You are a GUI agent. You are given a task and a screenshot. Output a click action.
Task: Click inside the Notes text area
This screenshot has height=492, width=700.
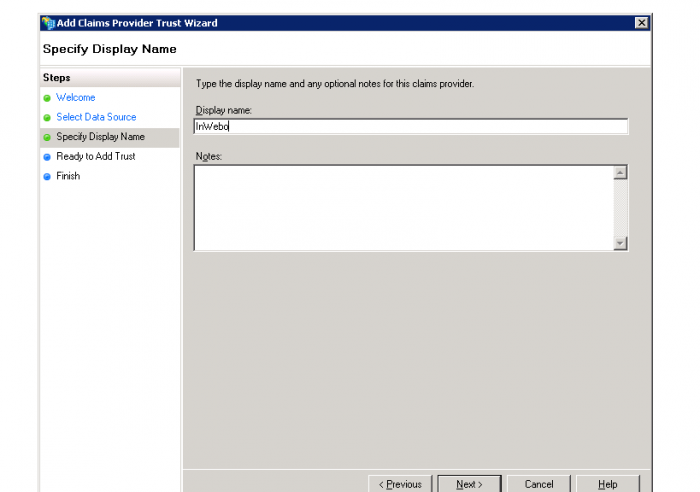point(402,207)
